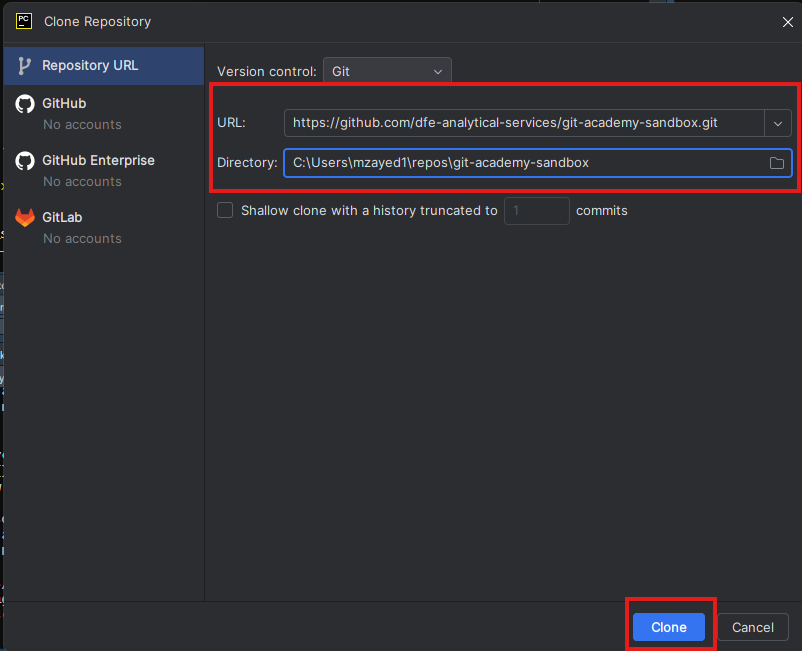The image size is (802, 651).
Task: Open the GitLab section
Action: (x=104, y=227)
